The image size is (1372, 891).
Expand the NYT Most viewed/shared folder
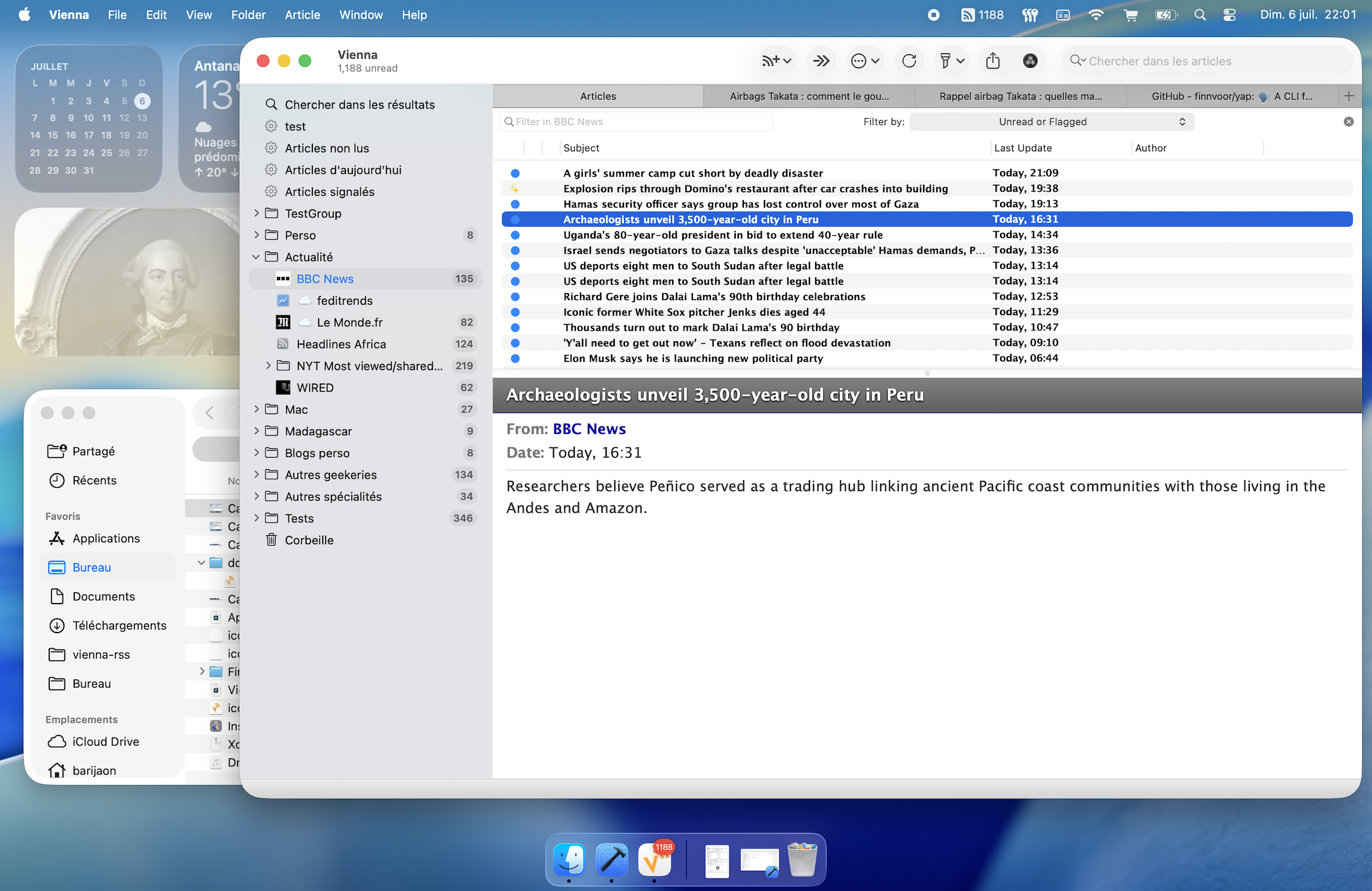268,366
